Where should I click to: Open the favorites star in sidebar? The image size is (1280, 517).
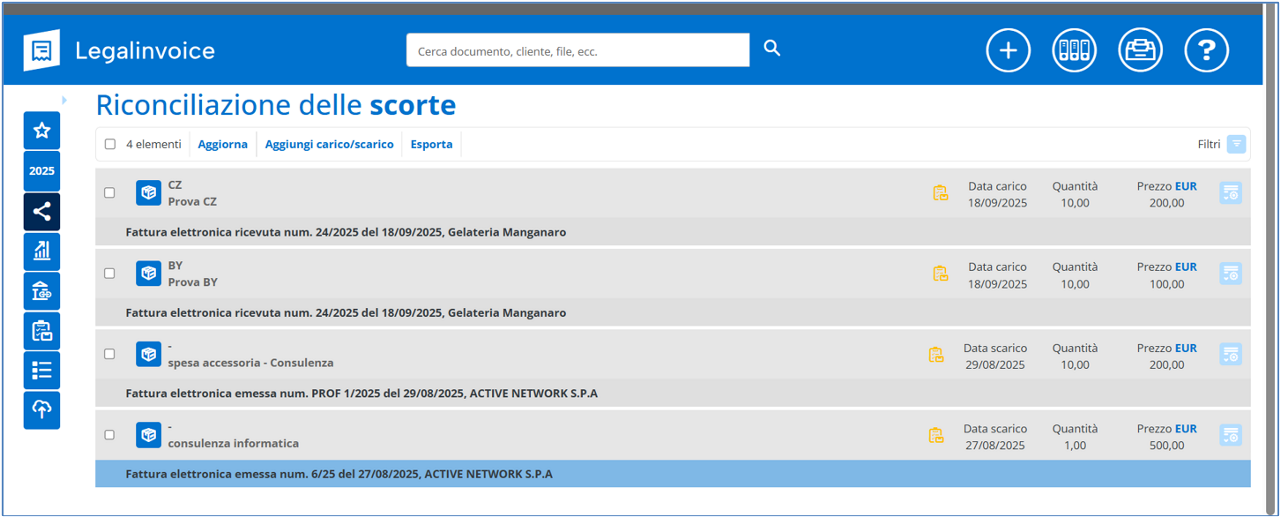click(x=42, y=131)
